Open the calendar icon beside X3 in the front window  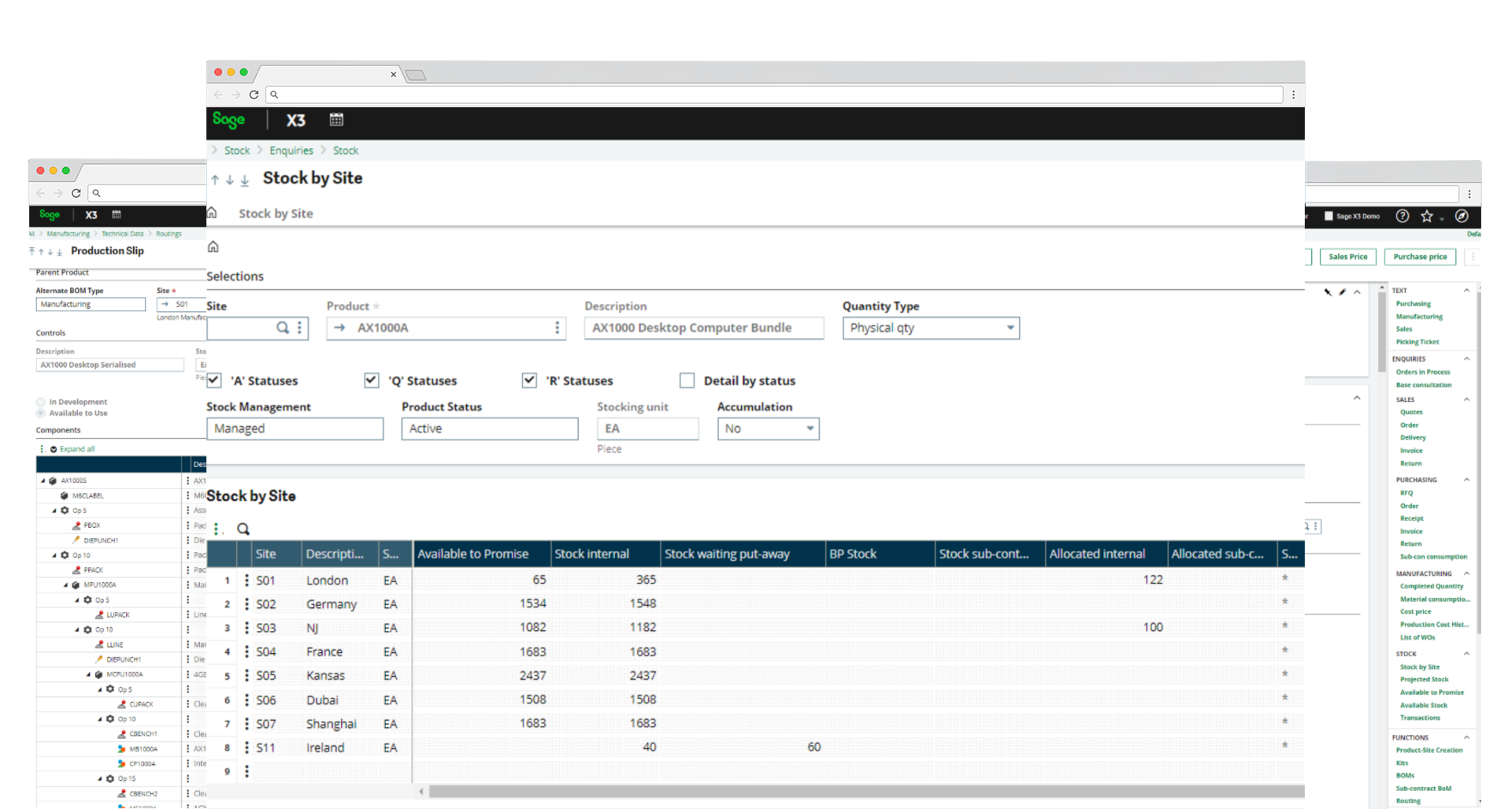pos(336,120)
